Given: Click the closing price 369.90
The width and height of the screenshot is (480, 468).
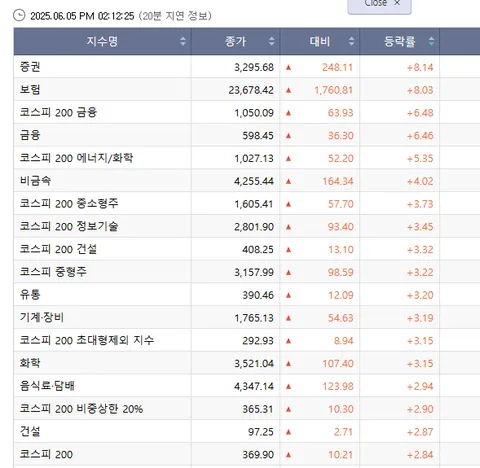Looking at the screenshot, I should (x=258, y=455).
